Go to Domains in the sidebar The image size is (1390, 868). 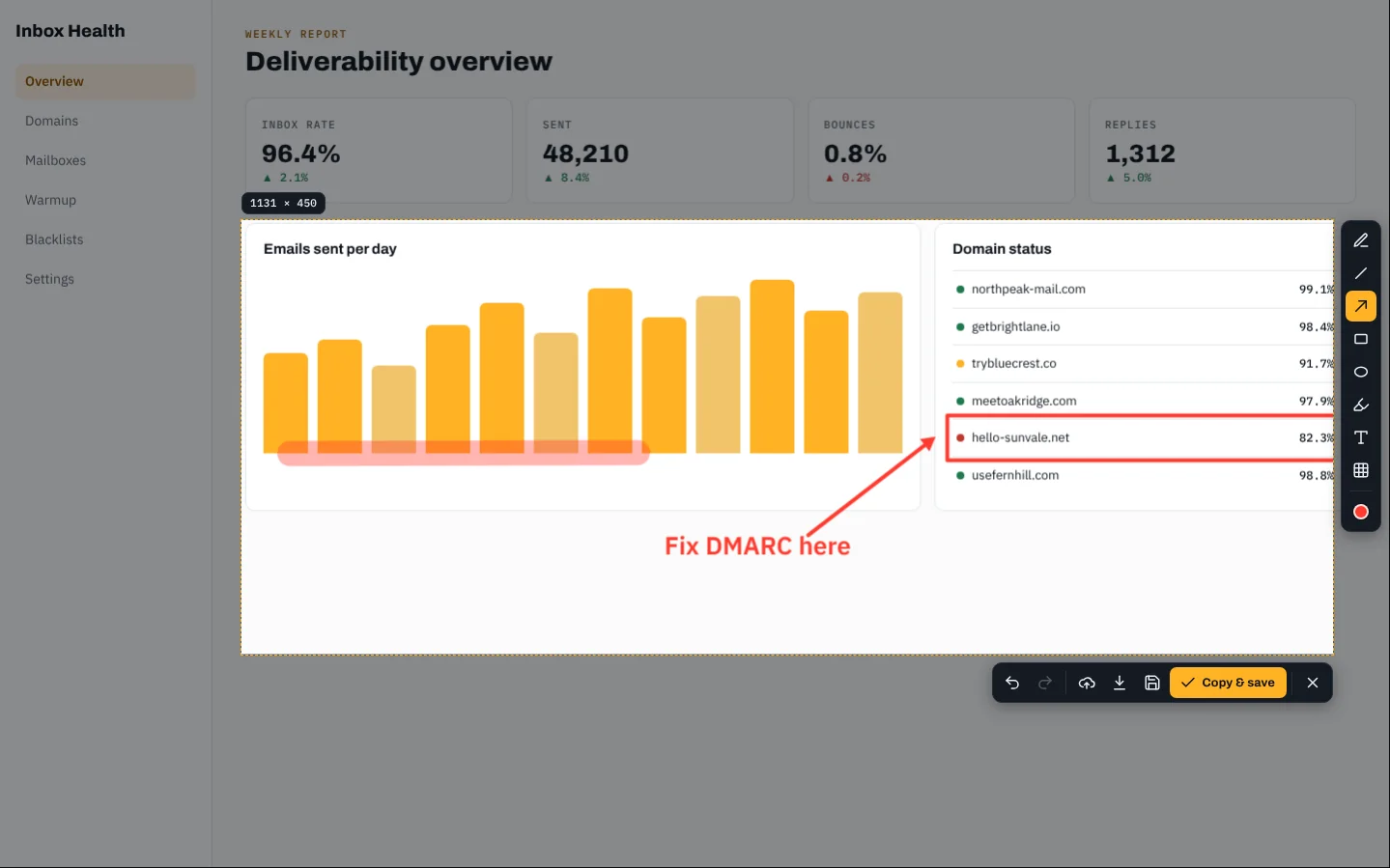click(105, 121)
